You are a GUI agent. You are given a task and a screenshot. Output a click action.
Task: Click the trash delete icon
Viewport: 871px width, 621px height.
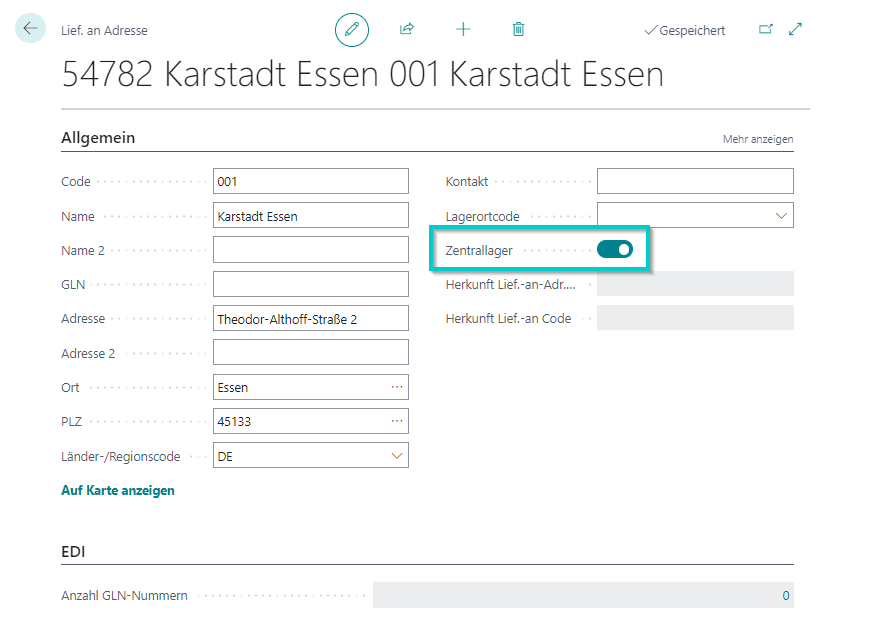(518, 29)
